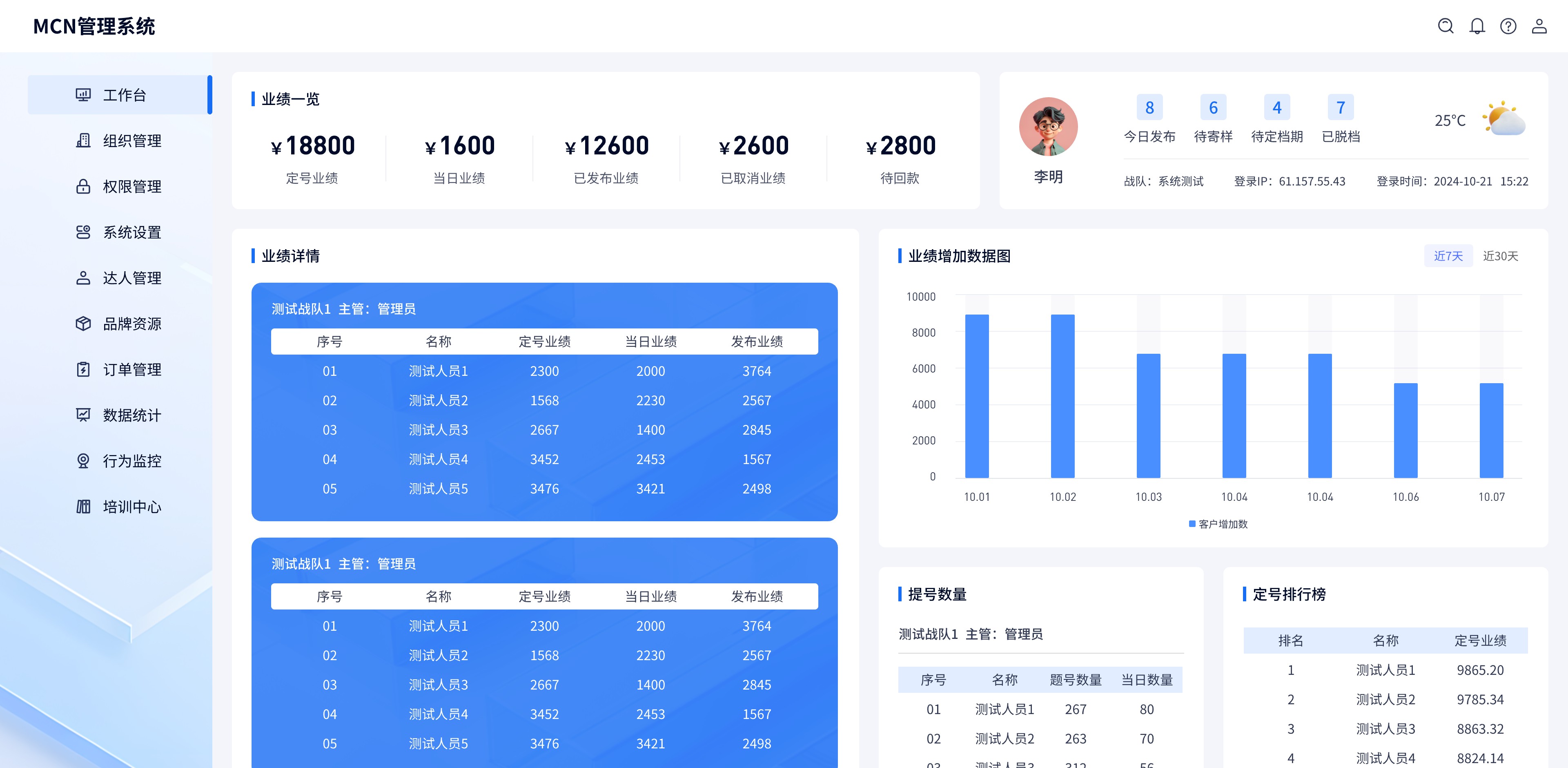Click the search magnifier icon in header
Viewport: 1568px width, 768px height.
click(1445, 26)
